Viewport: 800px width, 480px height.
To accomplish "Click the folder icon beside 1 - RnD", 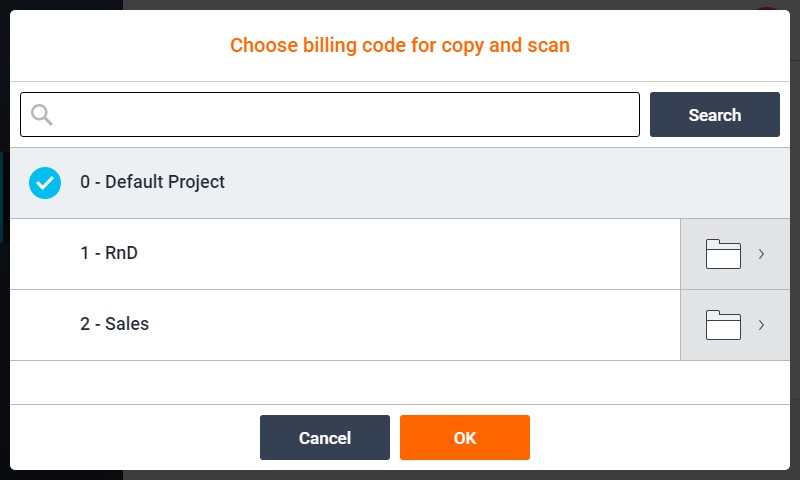I will 723,254.
